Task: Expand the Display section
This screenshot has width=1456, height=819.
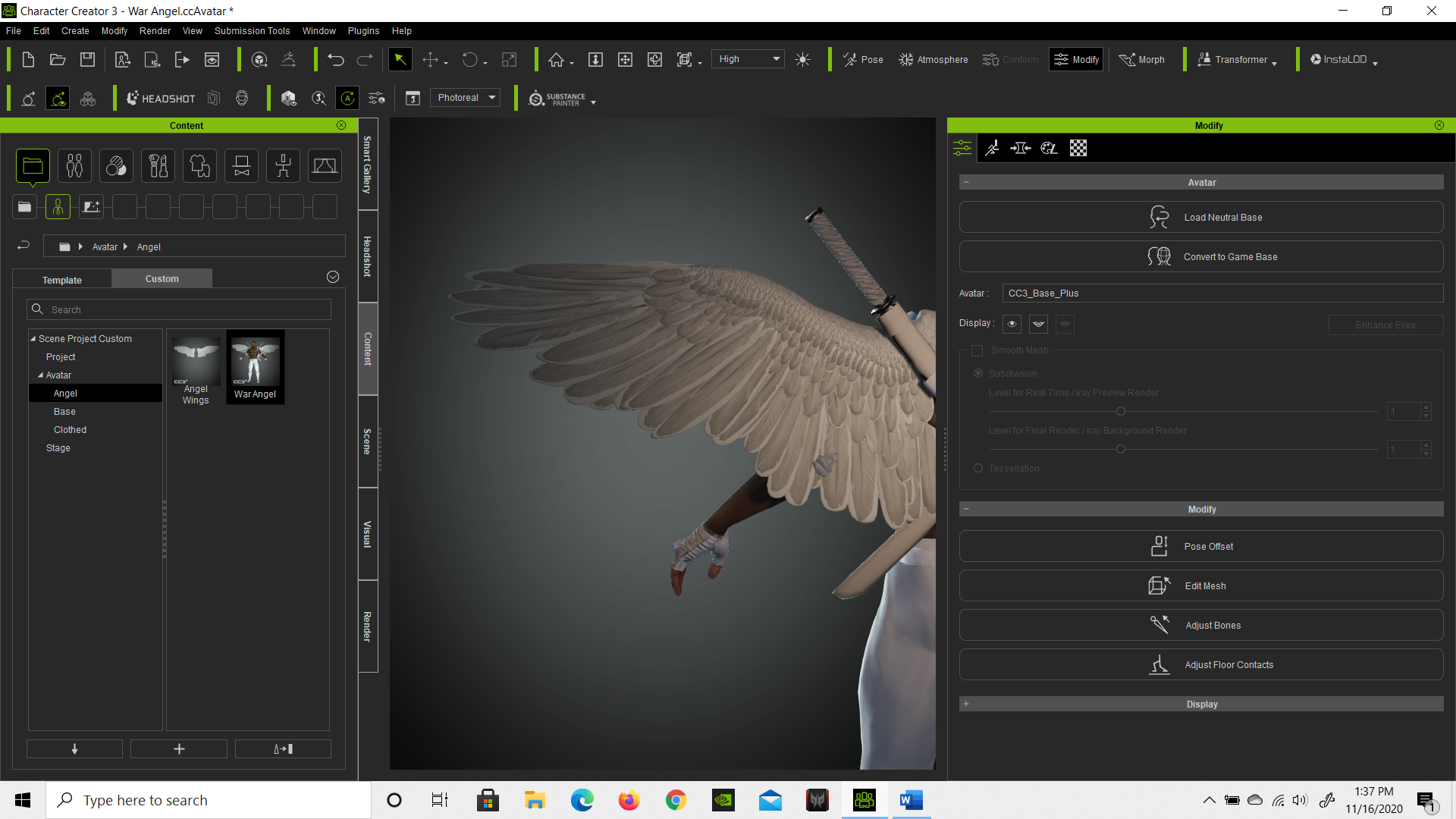Action: (965, 704)
